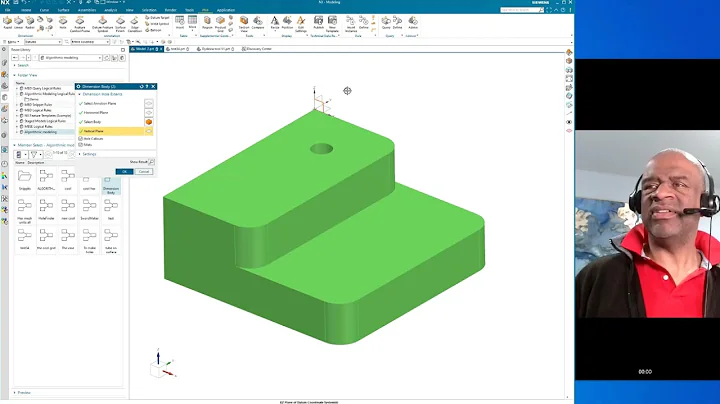Click Cancel in Dimension Body dialog
The height and width of the screenshot is (404, 720).
144,172
